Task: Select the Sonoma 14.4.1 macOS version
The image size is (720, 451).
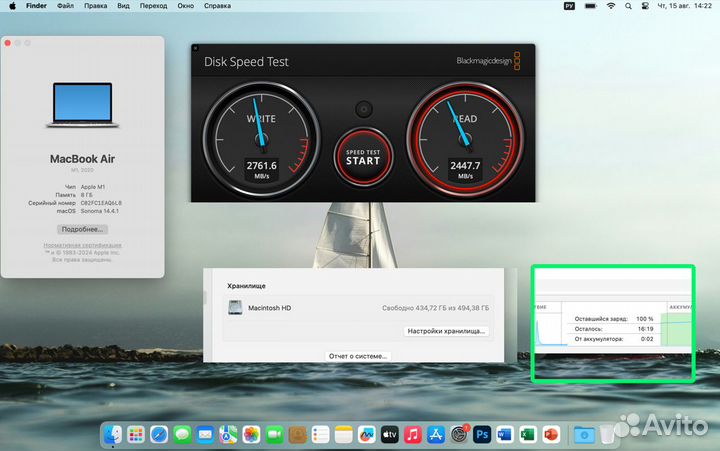Action: (100, 211)
